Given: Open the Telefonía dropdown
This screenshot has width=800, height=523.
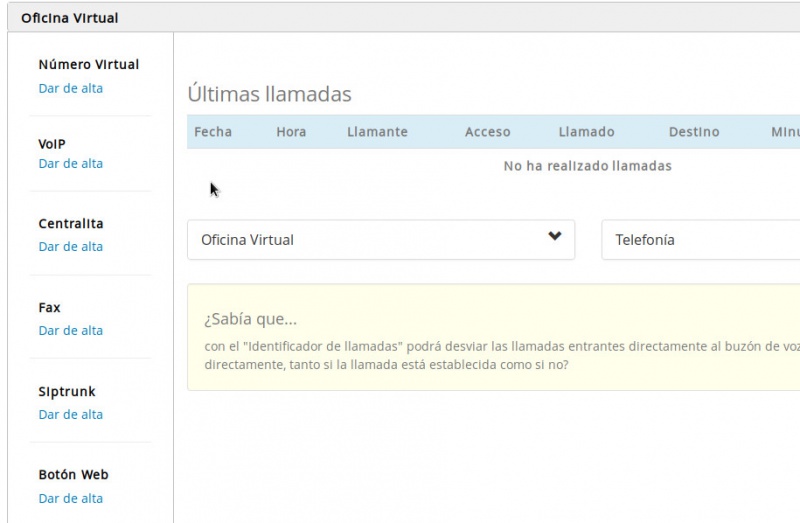Looking at the screenshot, I should click(700, 240).
